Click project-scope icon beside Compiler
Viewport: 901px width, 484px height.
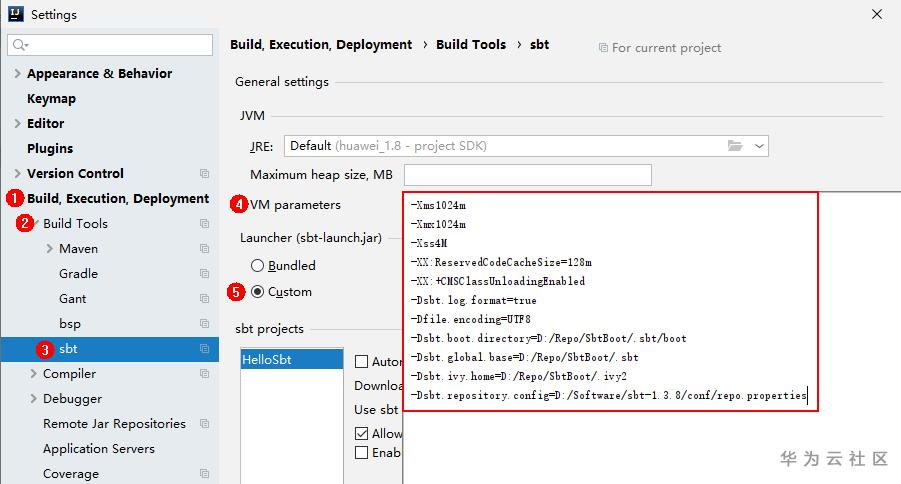tap(204, 374)
